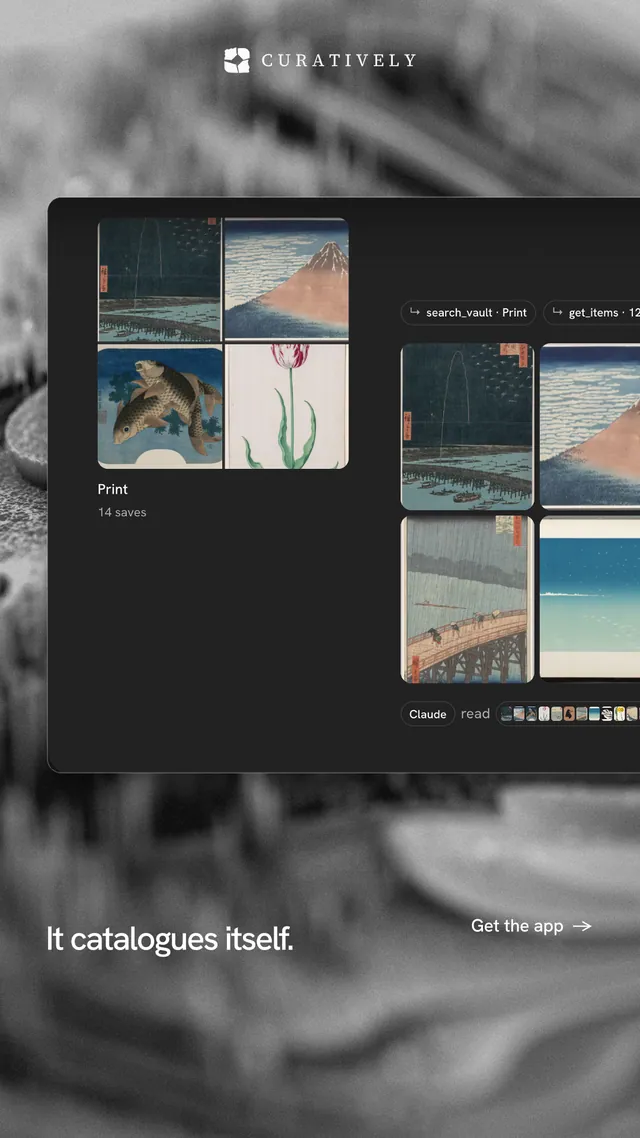Open the large fireworks bridge result image

[467, 427]
